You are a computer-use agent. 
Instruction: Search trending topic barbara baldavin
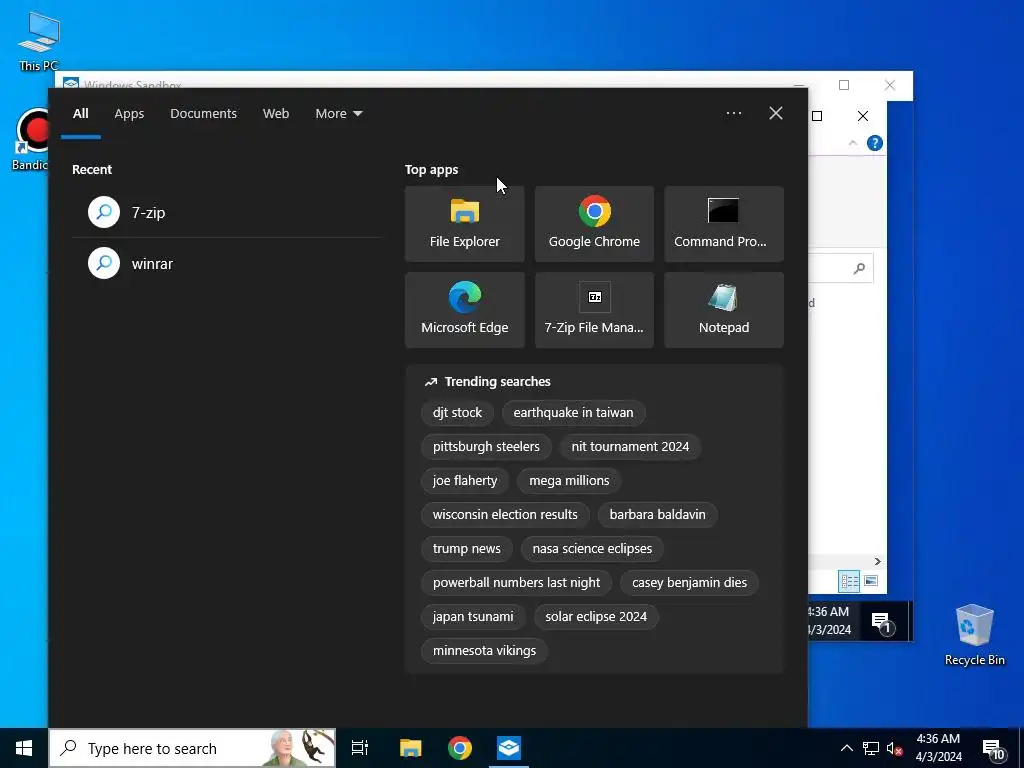(x=658, y=515)
